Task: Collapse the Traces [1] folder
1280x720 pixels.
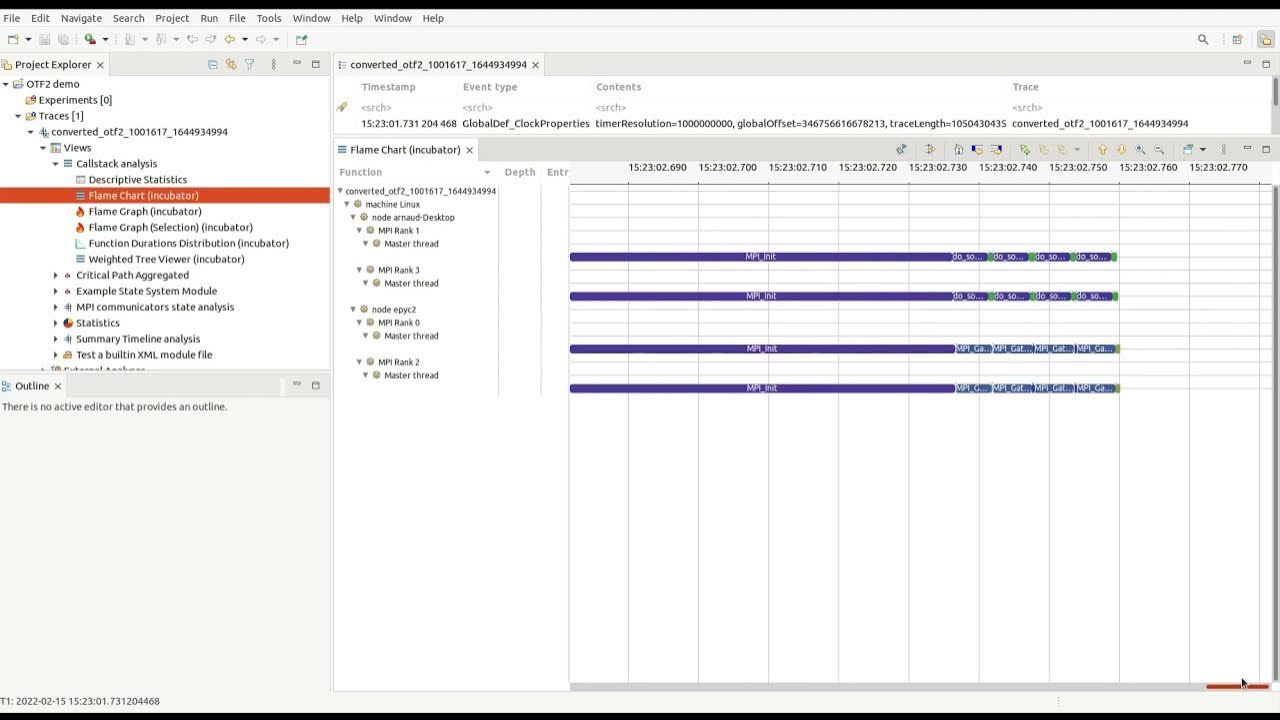Action: 18,116
